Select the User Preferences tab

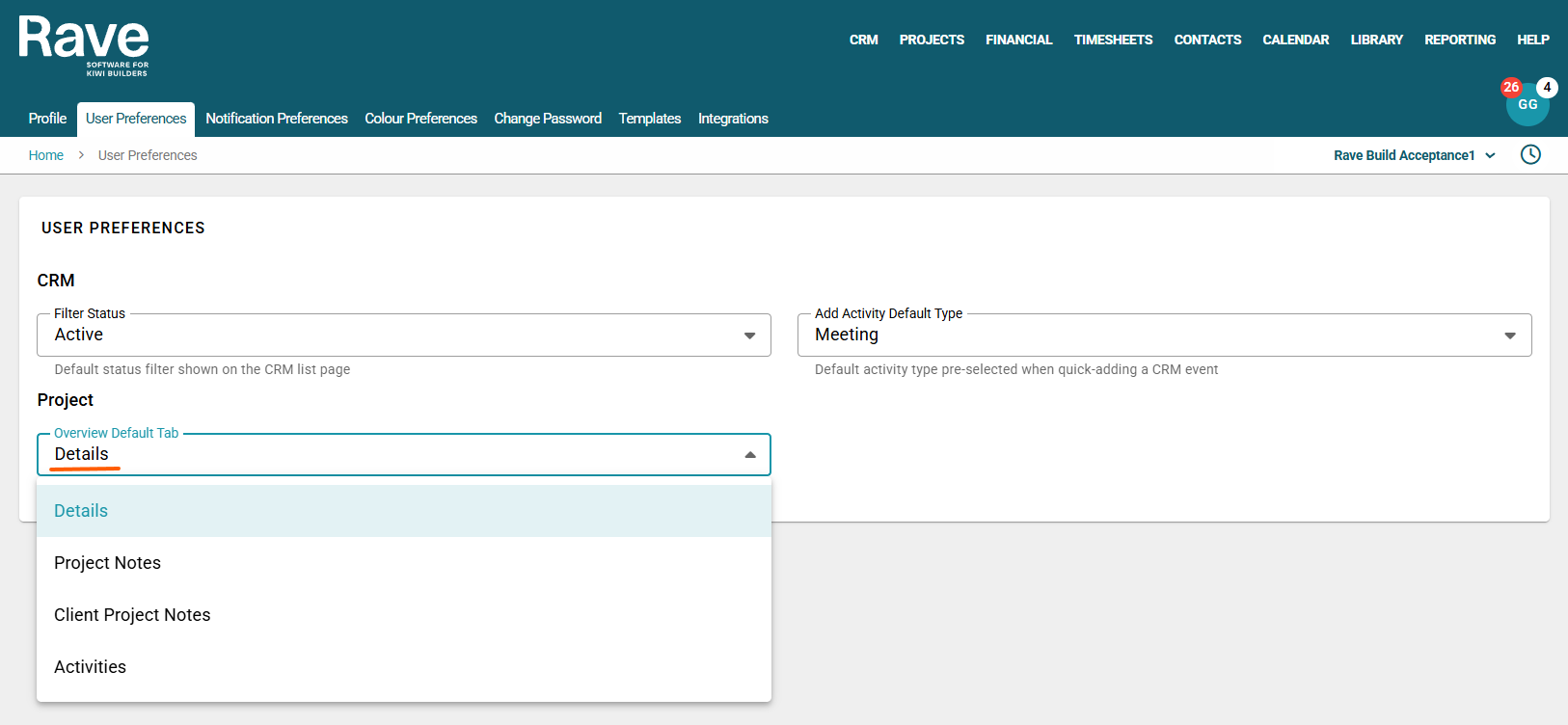tap(136, 119)
